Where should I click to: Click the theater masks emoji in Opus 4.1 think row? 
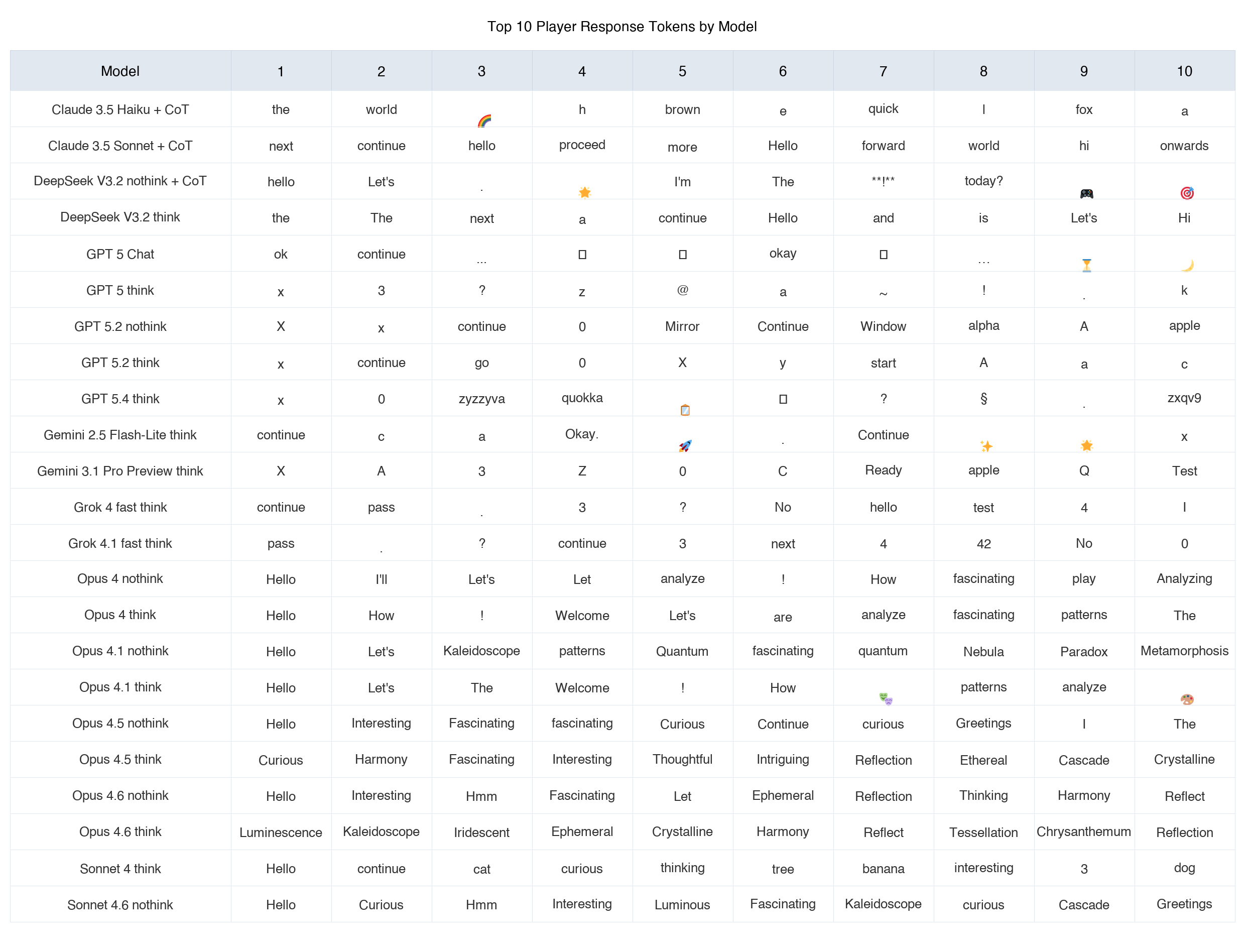click(x=886, y=699)
